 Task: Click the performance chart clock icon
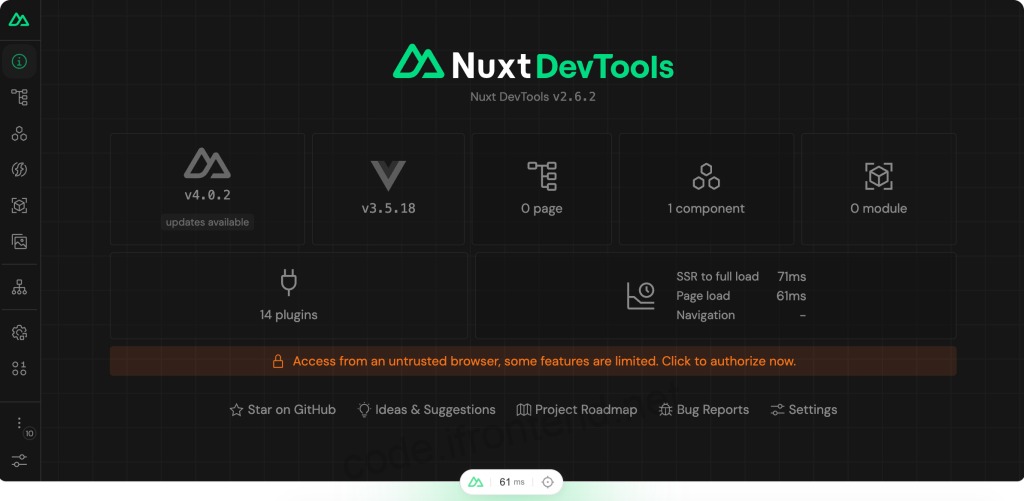(x=640, y=295)
